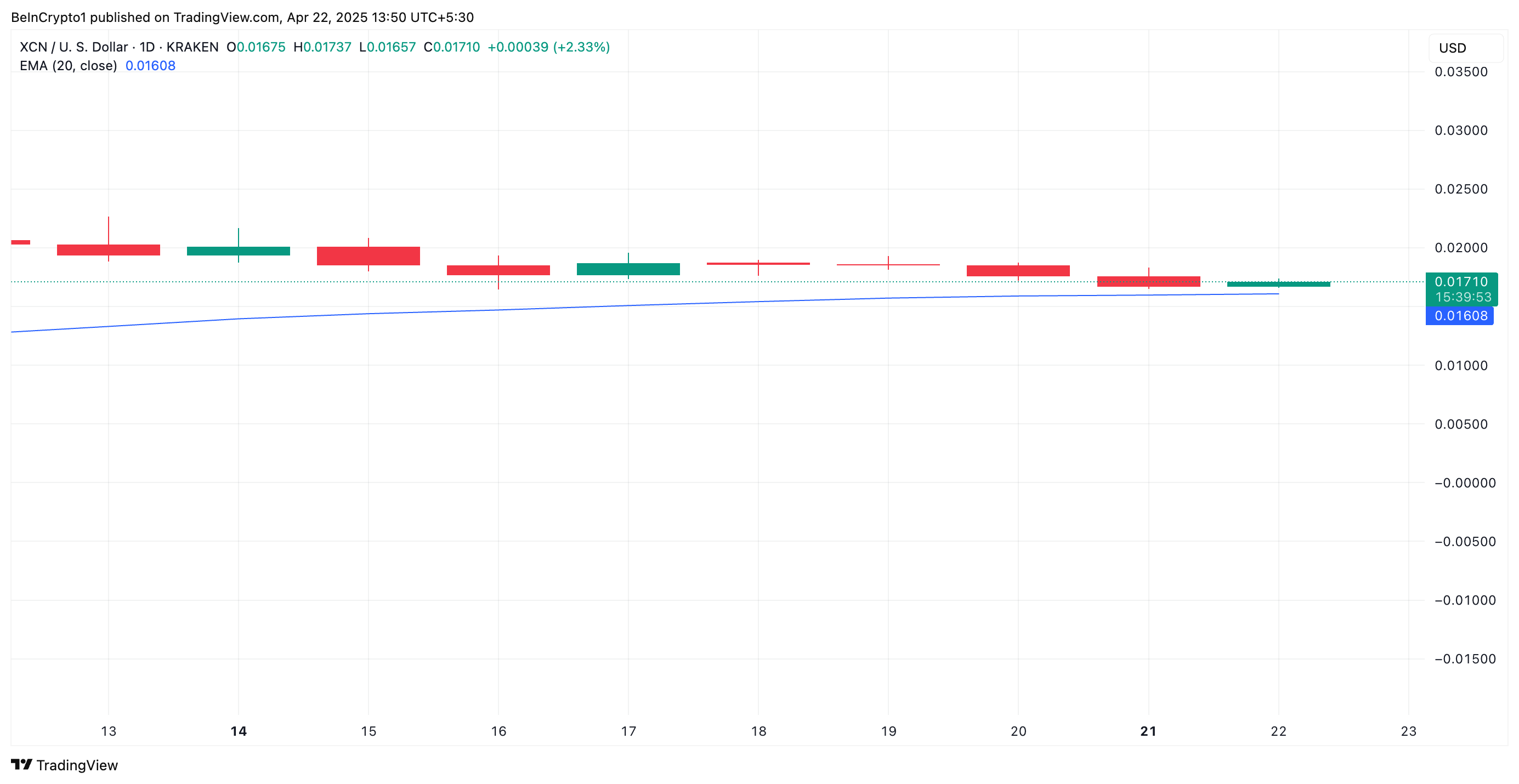Click the red doji candle on April 19

888,265
